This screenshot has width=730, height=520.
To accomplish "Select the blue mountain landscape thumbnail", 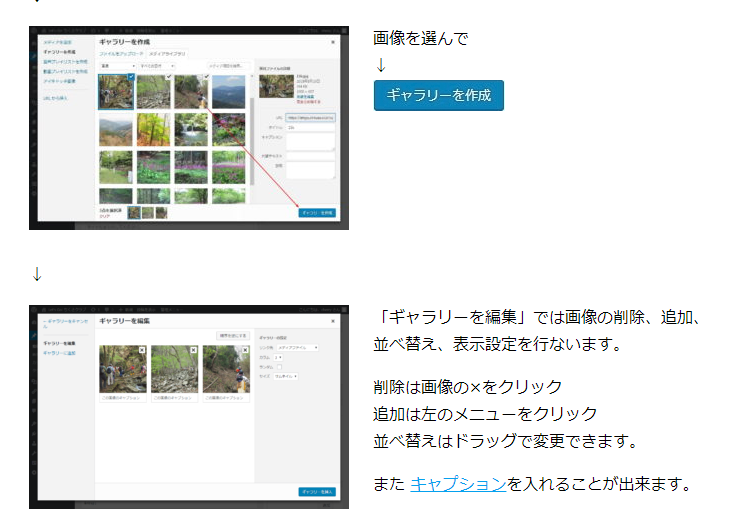I will [x=230, y=92].
